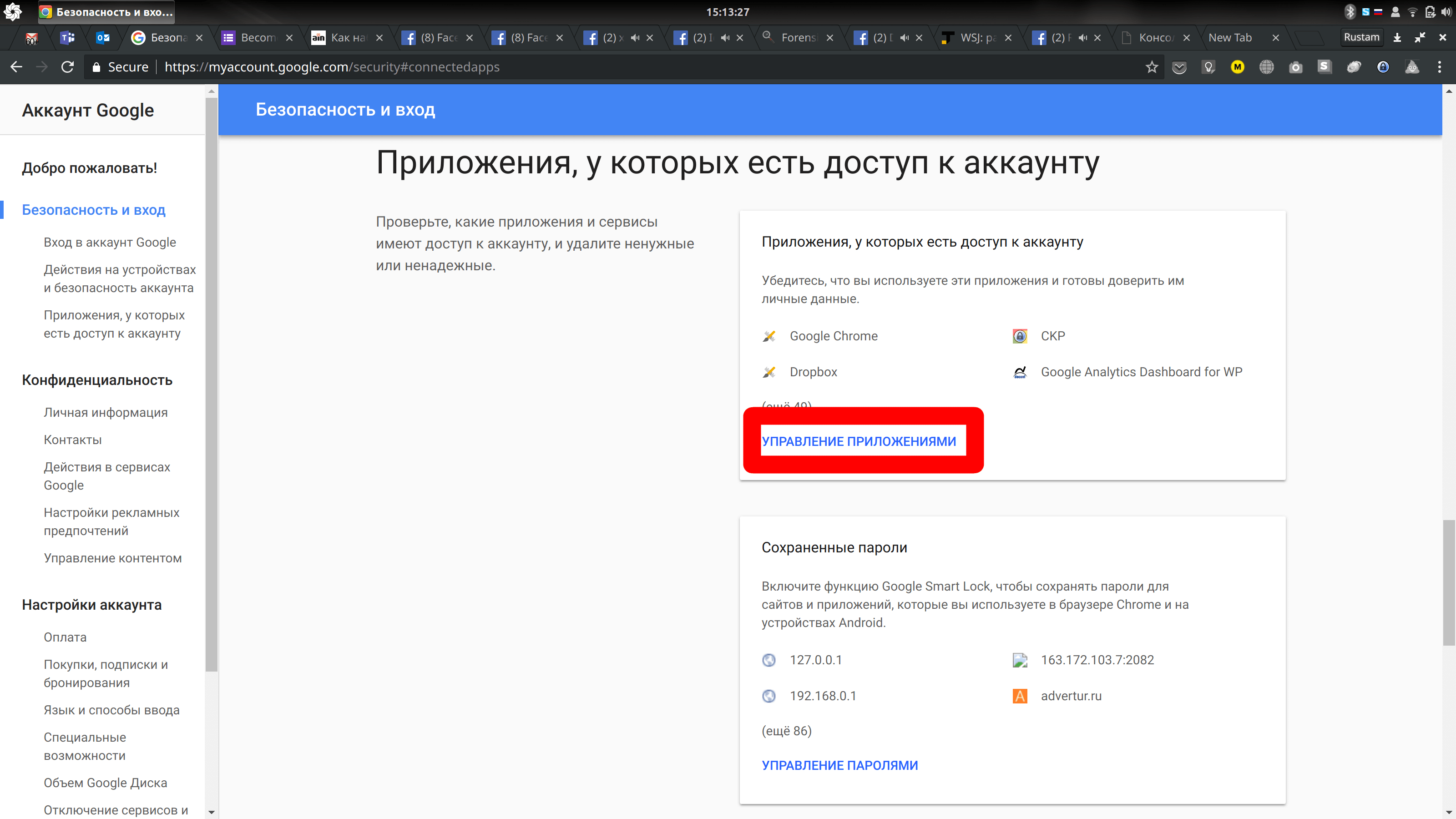Open 'Управление контентом' sidebar link
The width and height of the screenshot is (1456, 819).
[113, 558]
